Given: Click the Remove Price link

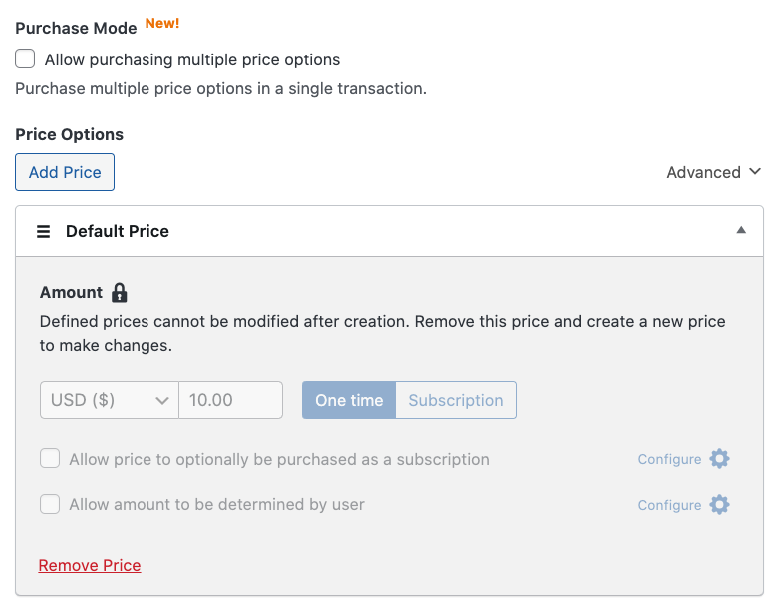Looking at the screenshot, I should pos(90,566).
